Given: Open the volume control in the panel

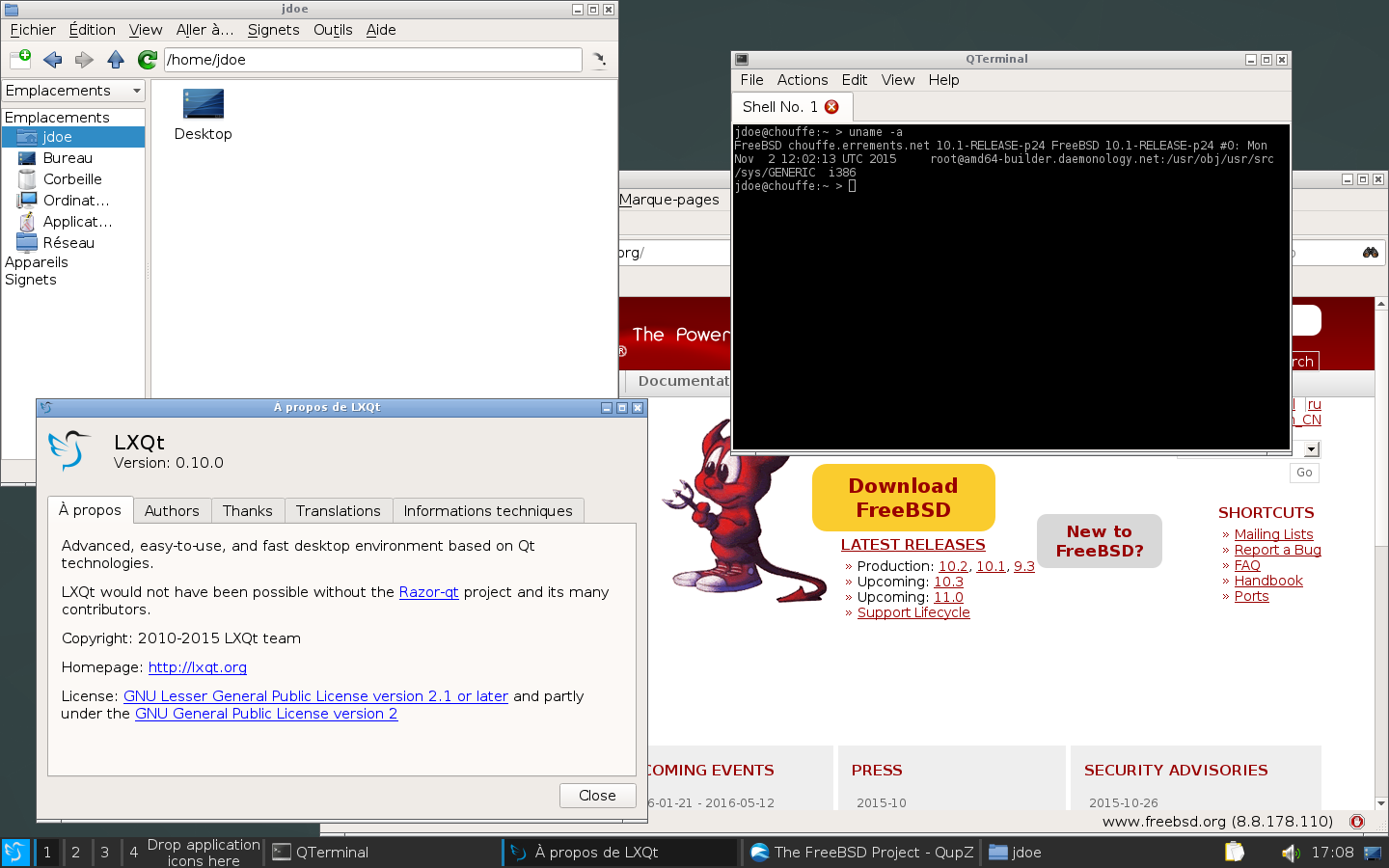Looking at the screenshot, I should 1289,853.
